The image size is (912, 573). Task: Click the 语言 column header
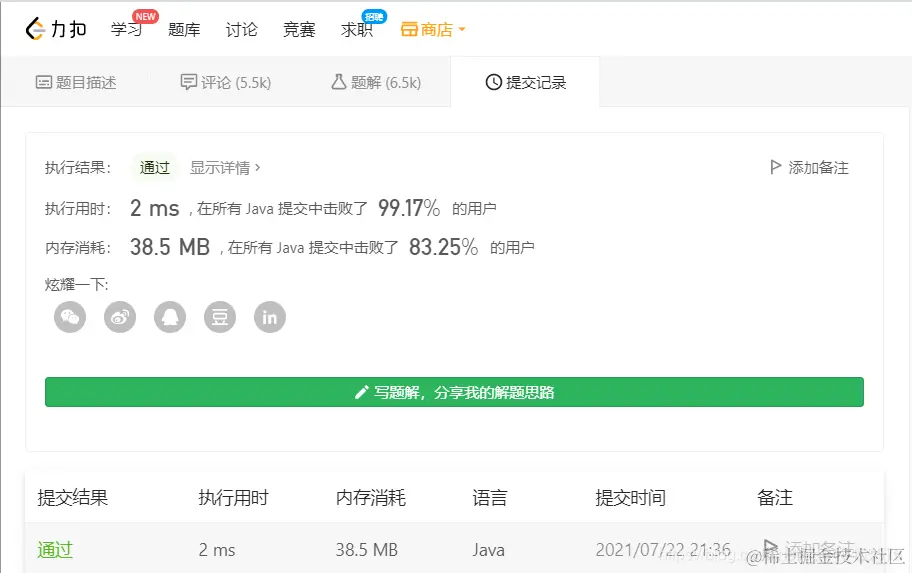pos(490,498)
